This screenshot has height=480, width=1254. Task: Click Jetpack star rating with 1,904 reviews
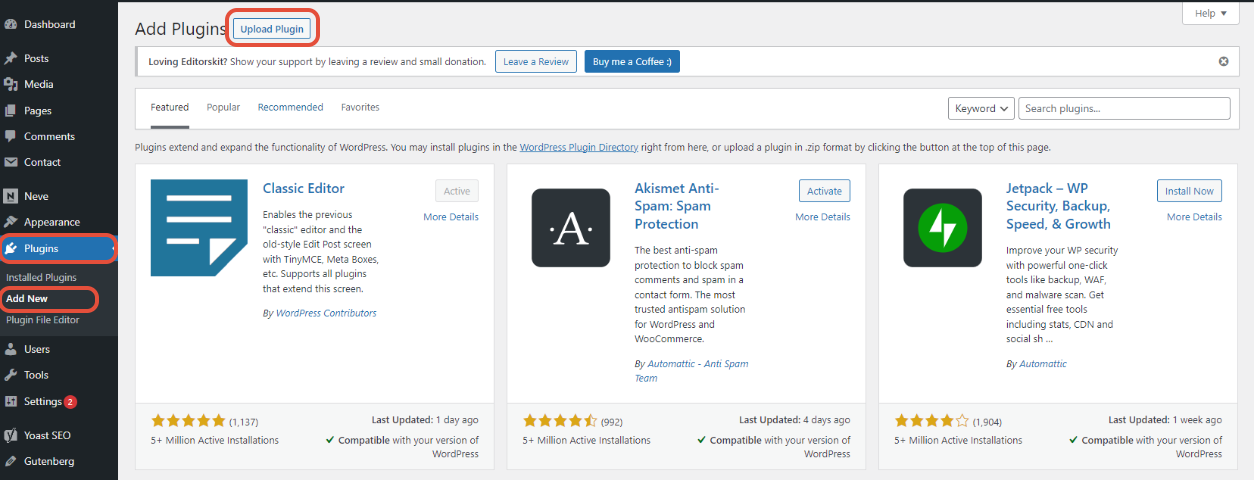click(932, 421)
